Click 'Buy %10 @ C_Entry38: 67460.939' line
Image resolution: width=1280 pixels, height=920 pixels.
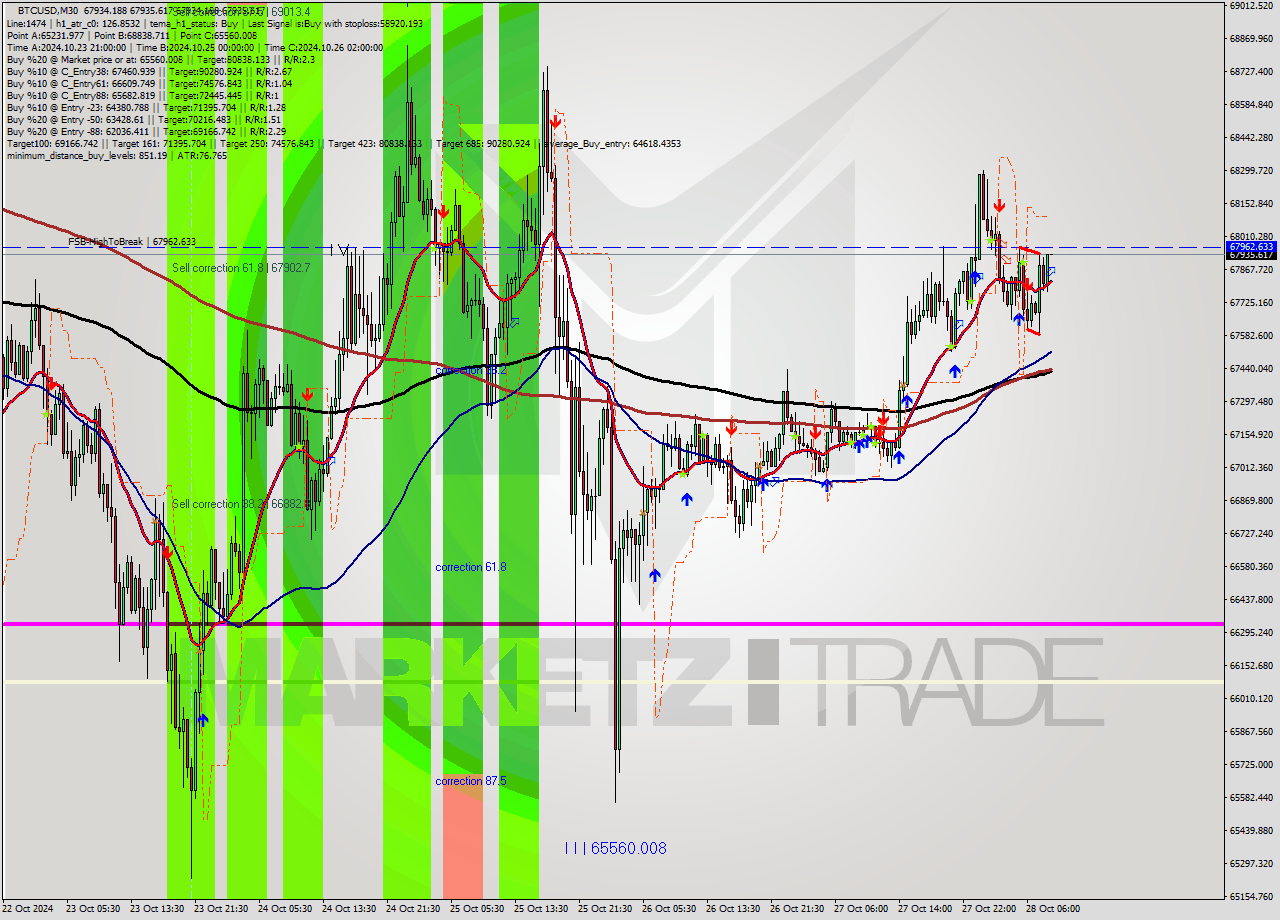tap(149, 71)
